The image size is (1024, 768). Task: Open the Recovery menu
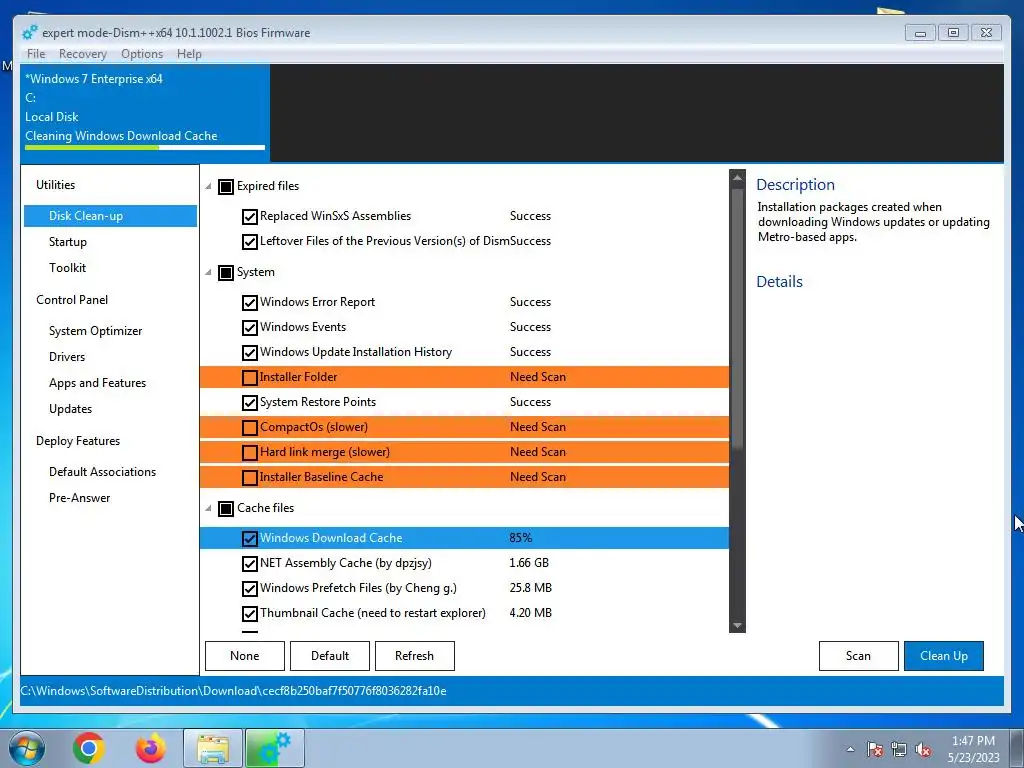click(82, 54)
